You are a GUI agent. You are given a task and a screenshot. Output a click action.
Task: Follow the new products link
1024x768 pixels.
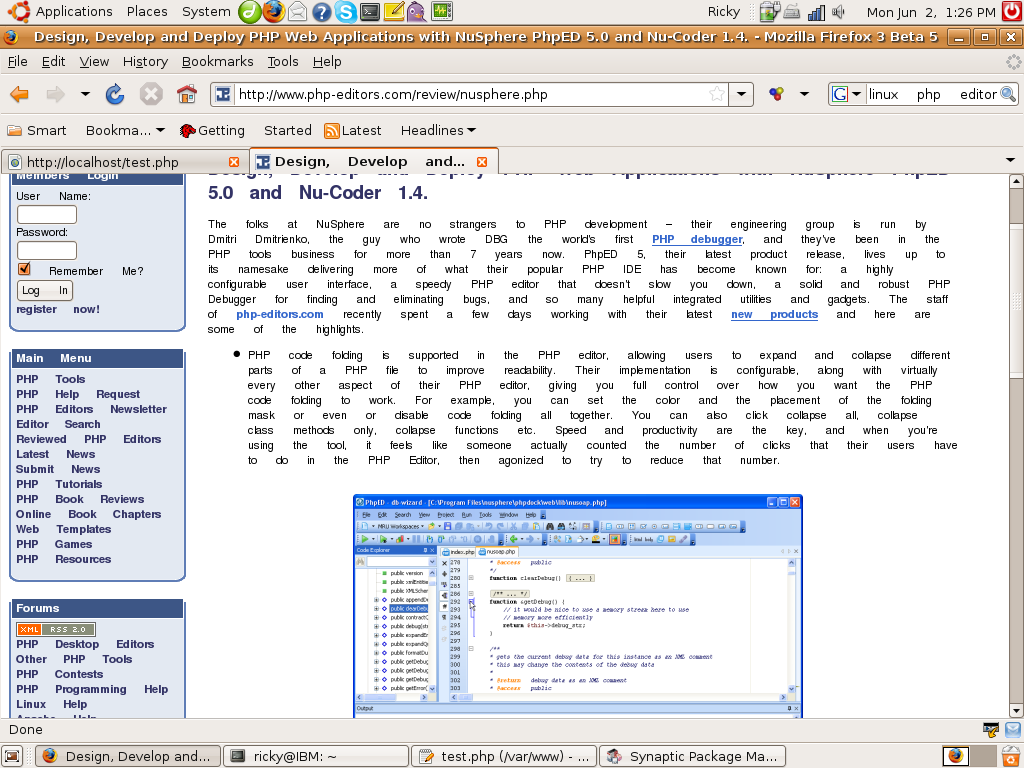pyautogui.click(x=775, y=315)
